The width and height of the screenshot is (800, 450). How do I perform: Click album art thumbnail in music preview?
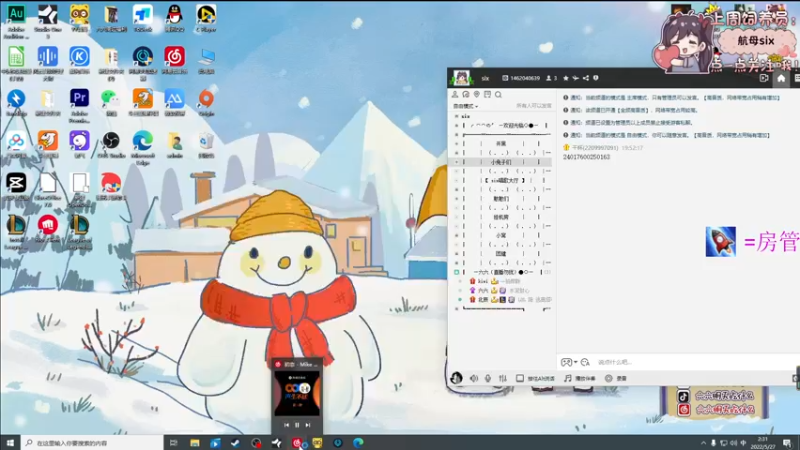click(x=297, y=393)
